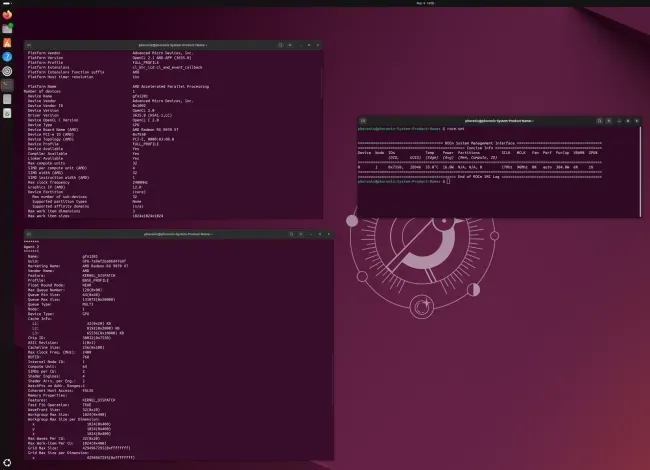Click the 'Queue Type:' label
Screen dimensions: 650x470
click(x=38, y=304)
